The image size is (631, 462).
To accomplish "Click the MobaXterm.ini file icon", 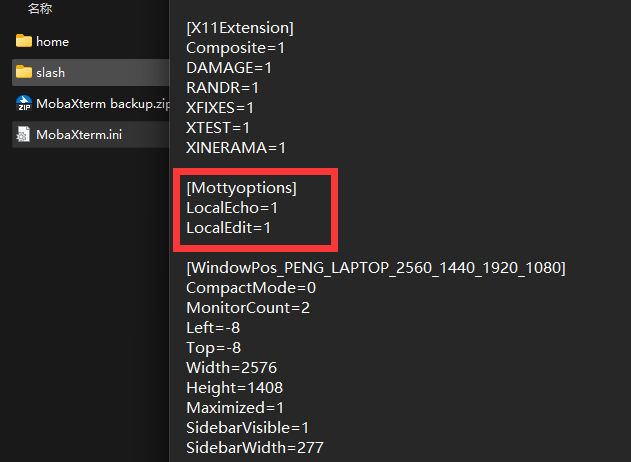I will click(x=24, y=134).
